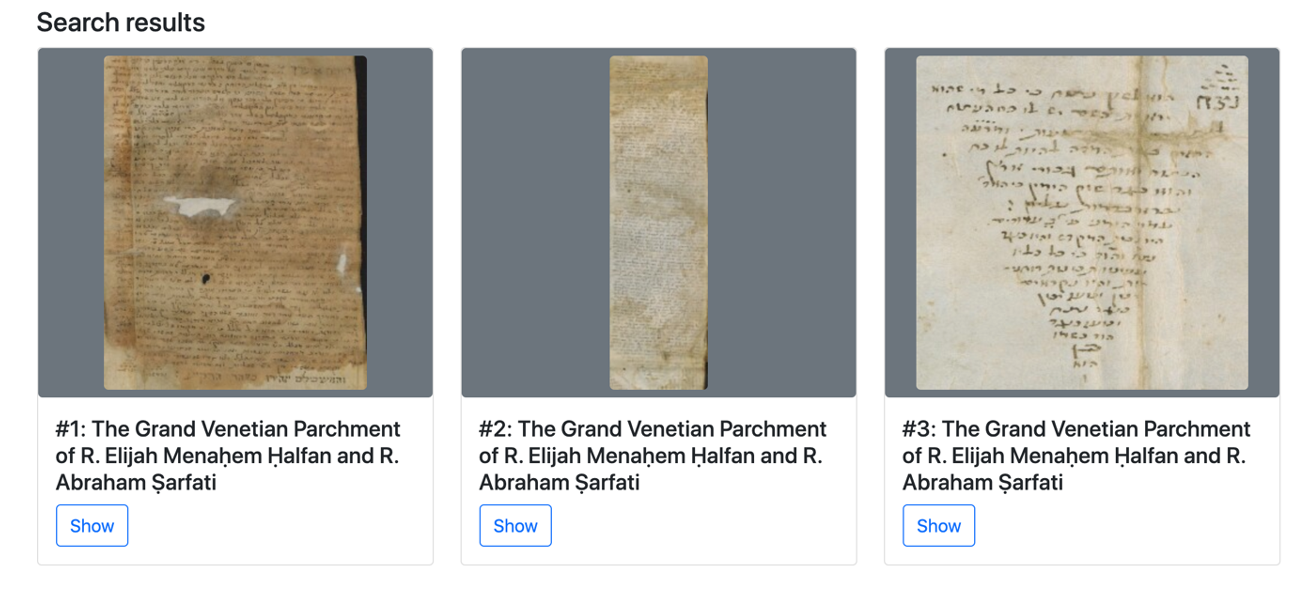Click the Search results heading
The width and height of the screenshot is (1301, 589).
click(x=120, y=22)
